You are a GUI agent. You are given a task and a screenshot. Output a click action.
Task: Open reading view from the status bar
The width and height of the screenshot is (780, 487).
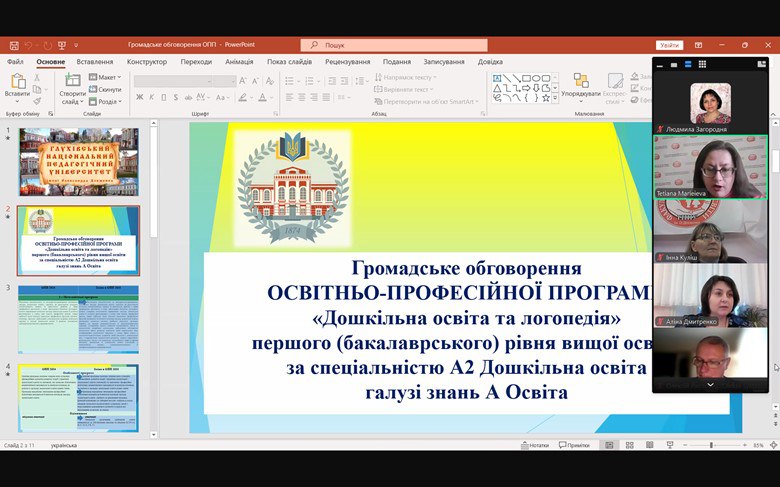coord(648,445)
